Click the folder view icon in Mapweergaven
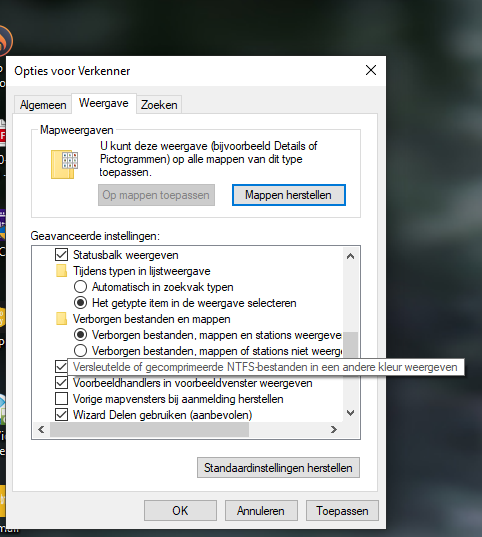Screen dimensions: 482x537 [x=64, y=164]
